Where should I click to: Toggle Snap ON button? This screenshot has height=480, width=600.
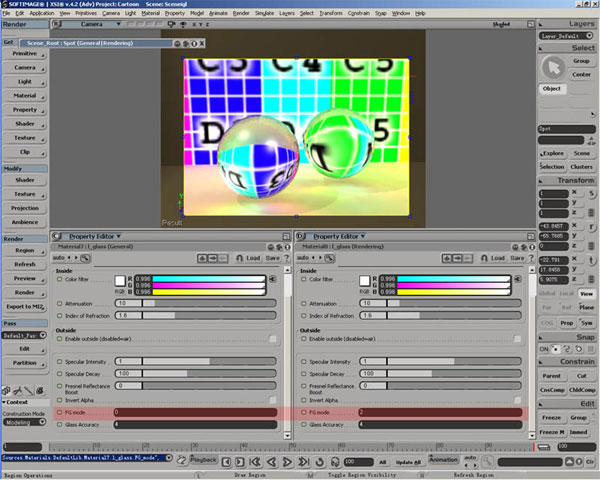(544, 349)
